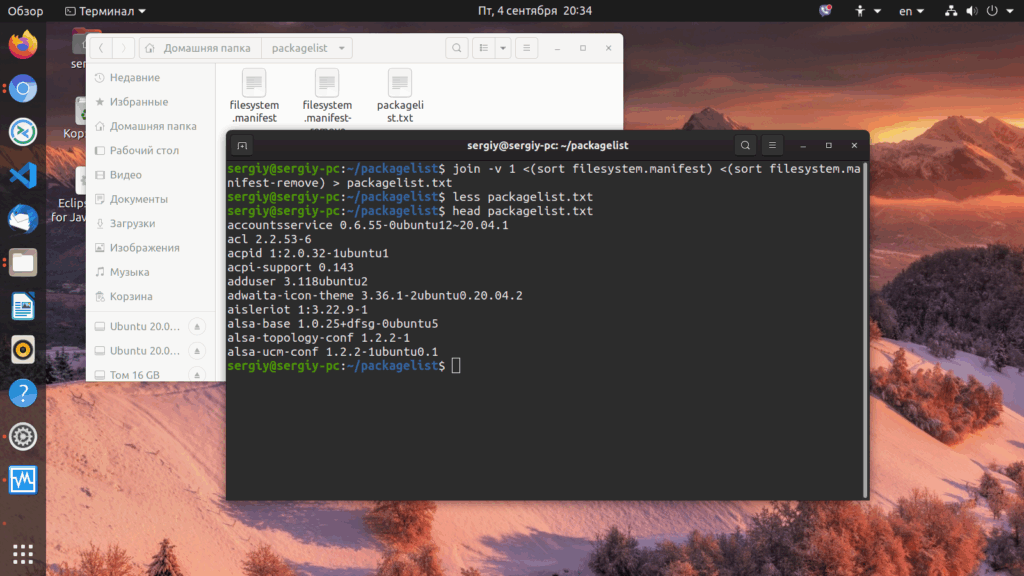Screen dimensions: 1024x576
Task: Open view options dropdown arrow
Action: (x=503, y=48)
